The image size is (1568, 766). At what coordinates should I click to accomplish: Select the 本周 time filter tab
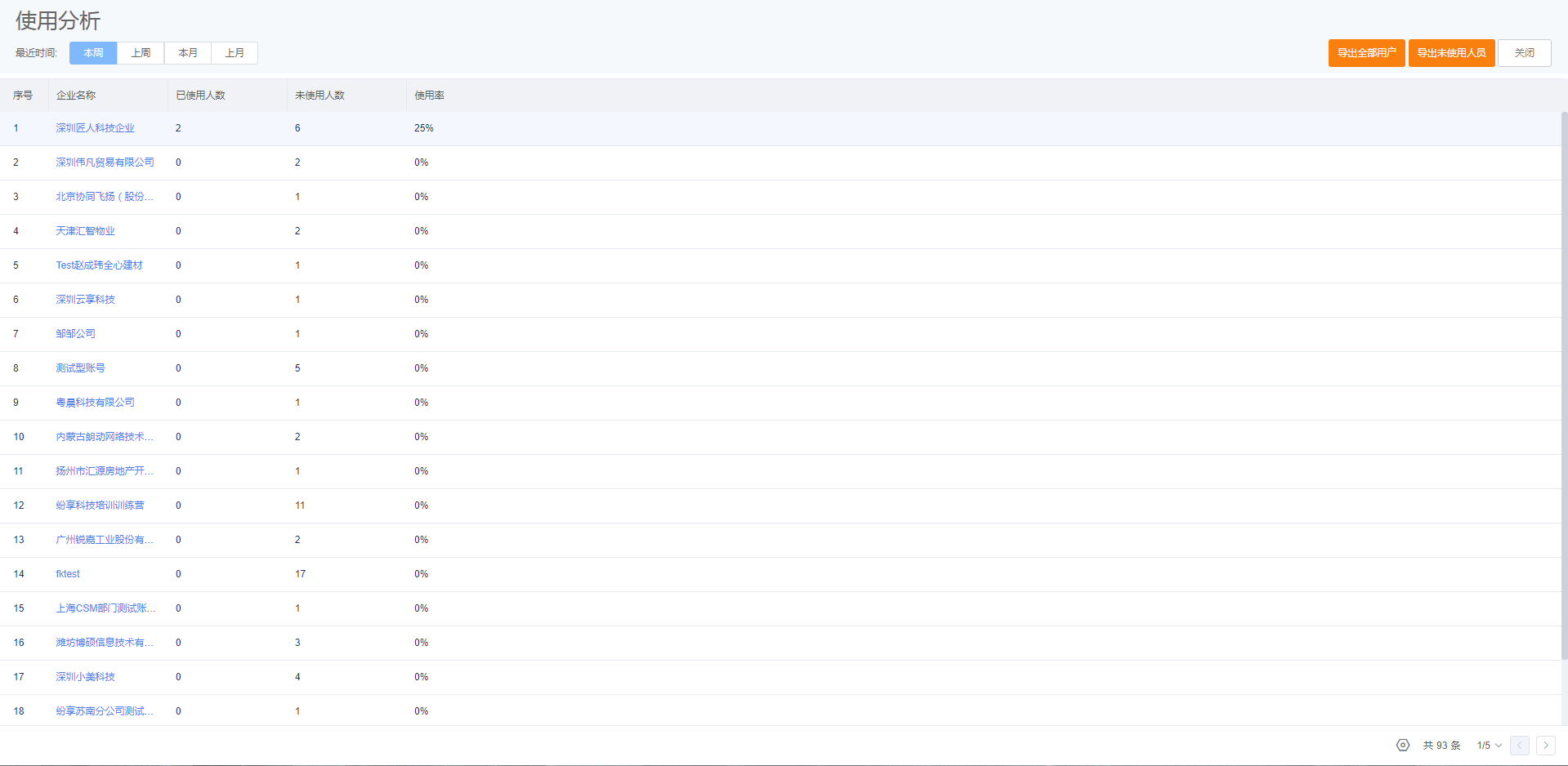coord(93,53)
